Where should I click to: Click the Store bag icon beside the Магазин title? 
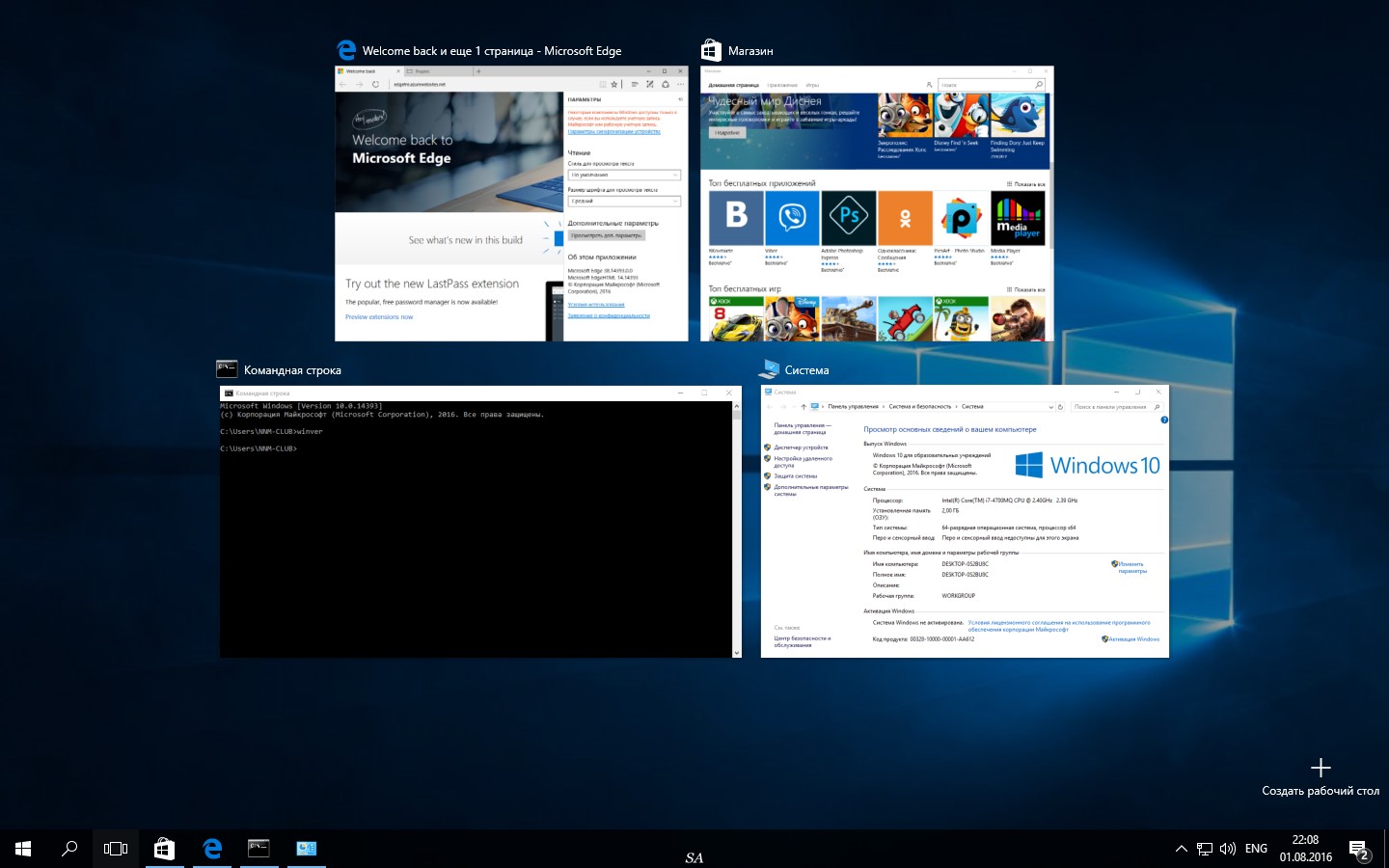point(711,50)
